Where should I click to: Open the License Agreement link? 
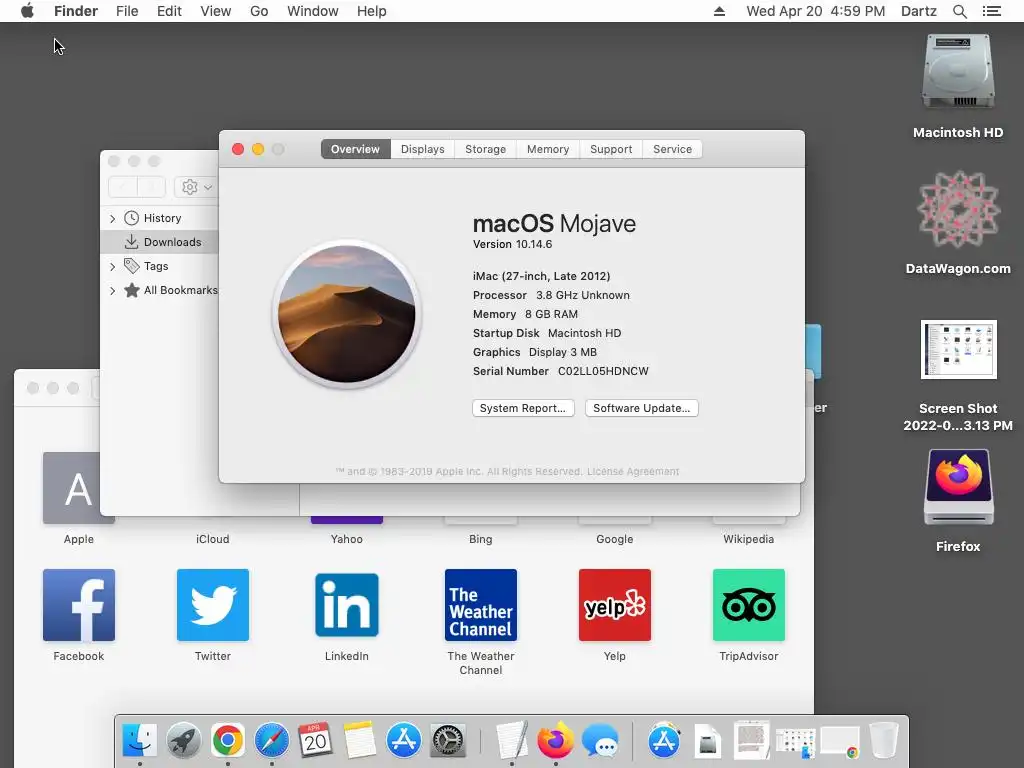[633, 472]
